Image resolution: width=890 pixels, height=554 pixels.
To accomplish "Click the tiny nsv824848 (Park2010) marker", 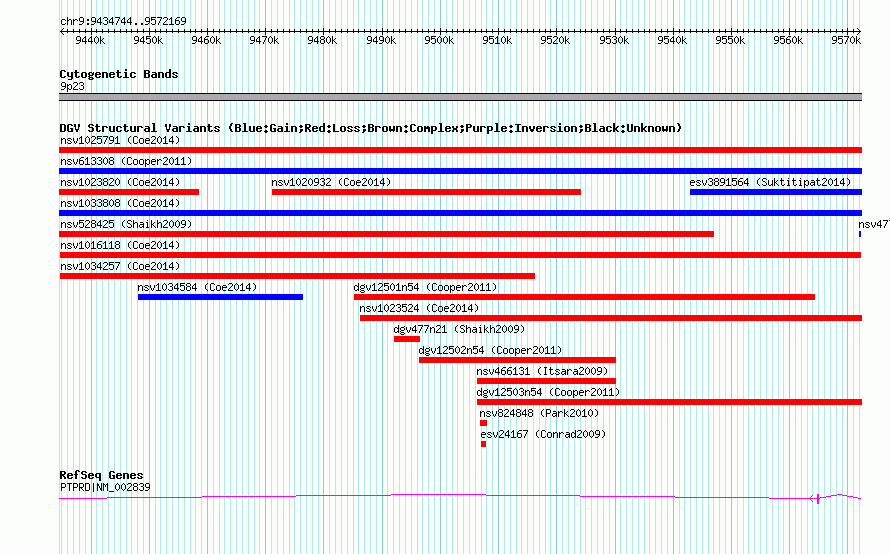I will click(484, 423).
